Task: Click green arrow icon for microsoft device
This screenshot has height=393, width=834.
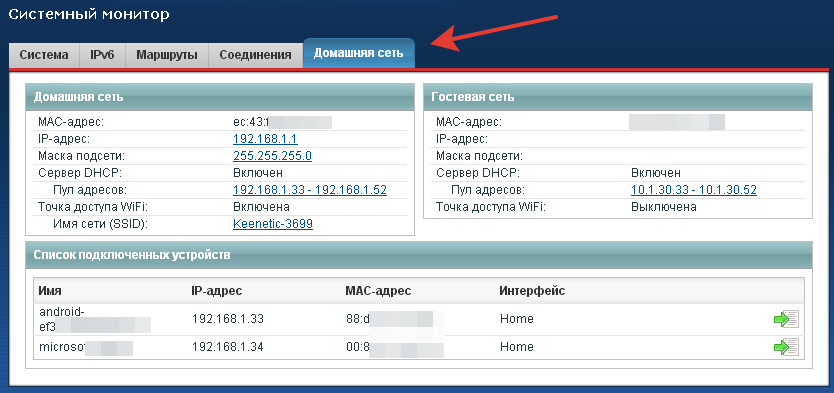Action: pos(786,347)
